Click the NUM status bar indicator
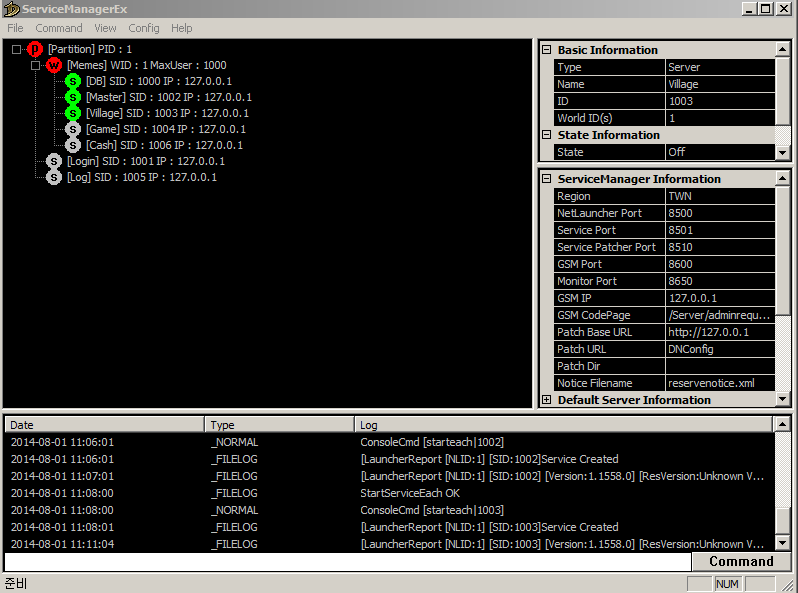 pos(727,584)
